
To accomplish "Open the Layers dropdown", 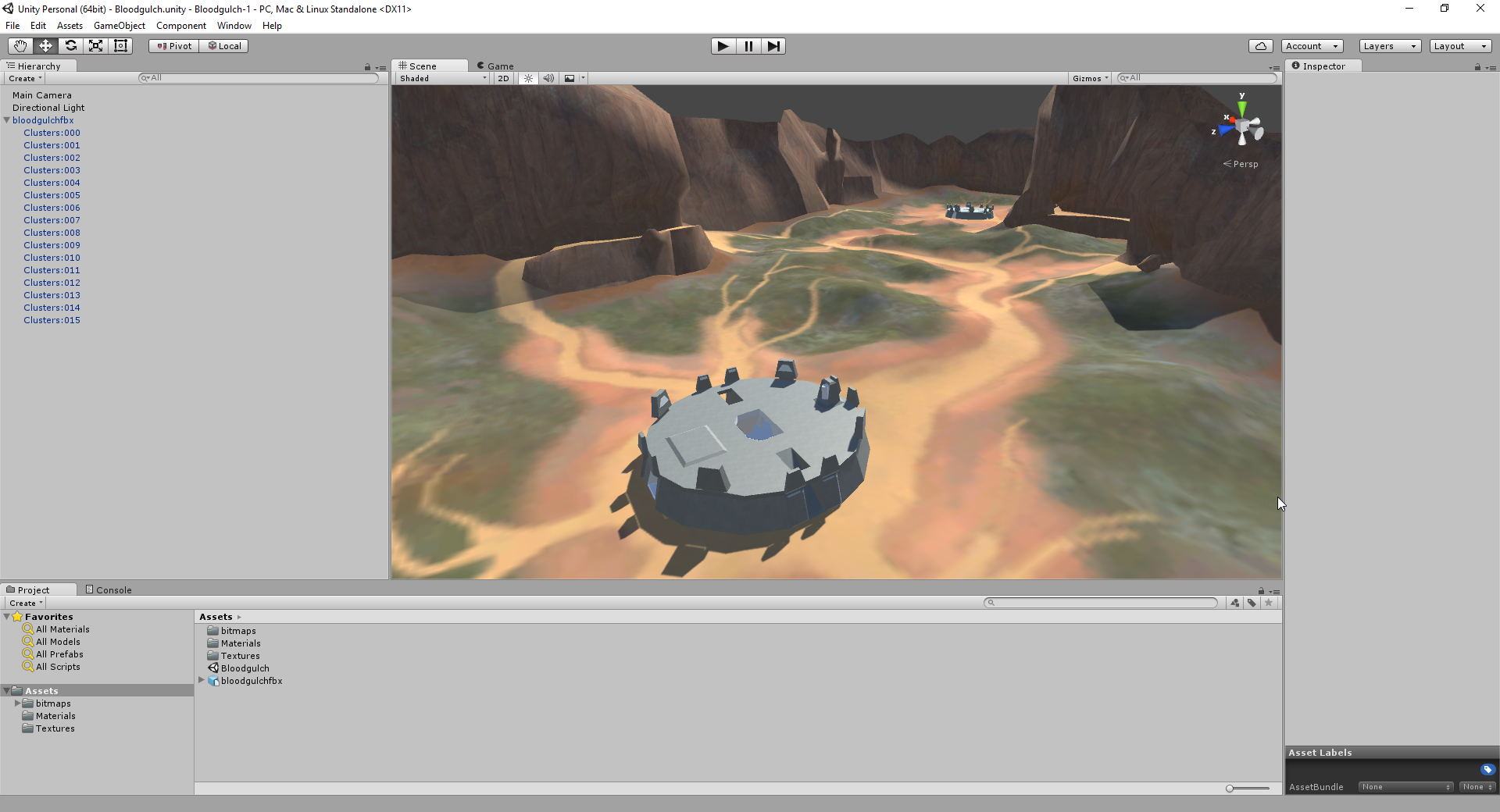I will click(1390, 46).
